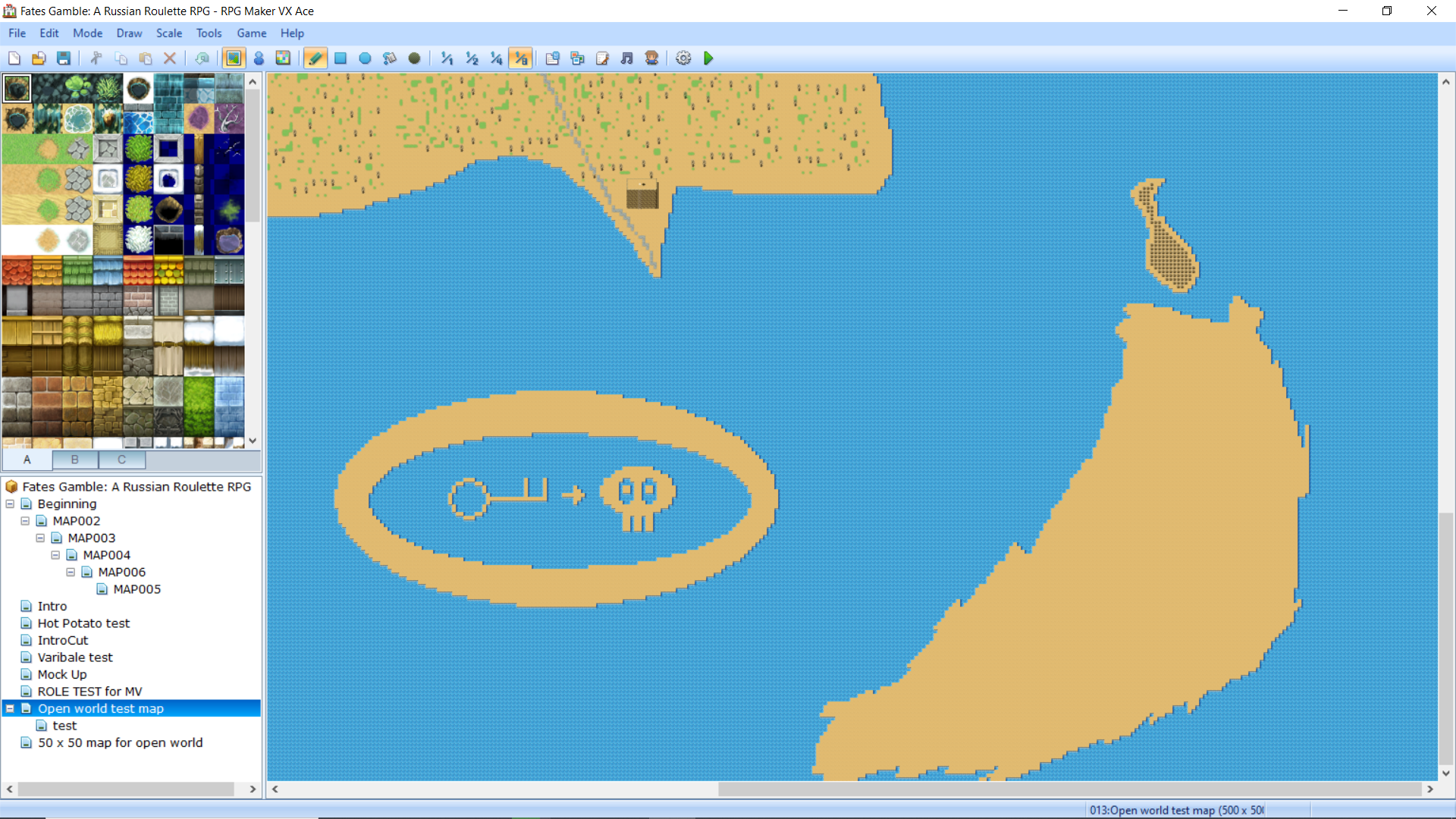
Task: Collapse the MAP004 tree node
Action: coord(55,555)
